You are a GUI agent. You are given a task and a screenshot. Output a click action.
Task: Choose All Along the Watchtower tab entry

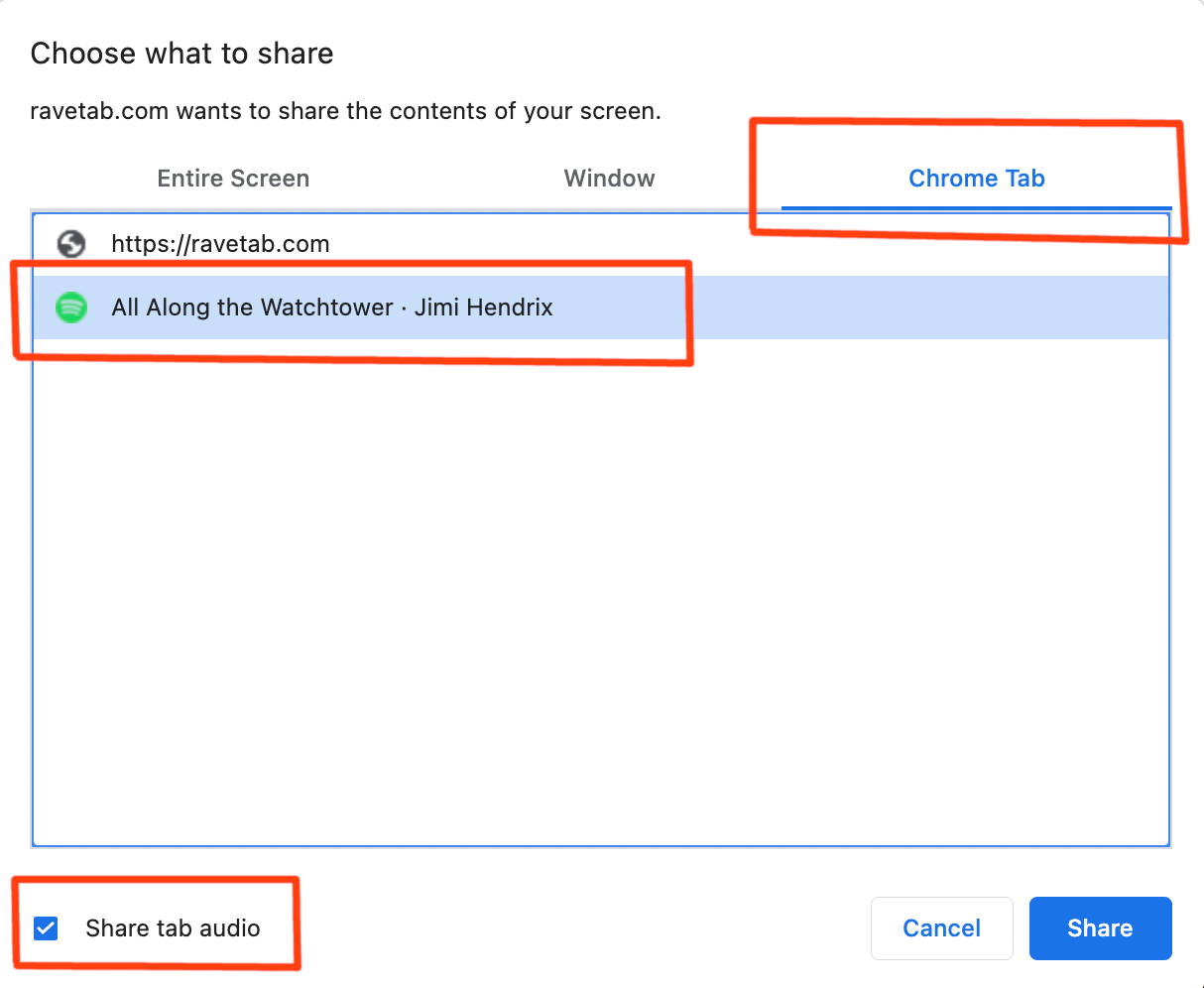click(601, 308)
